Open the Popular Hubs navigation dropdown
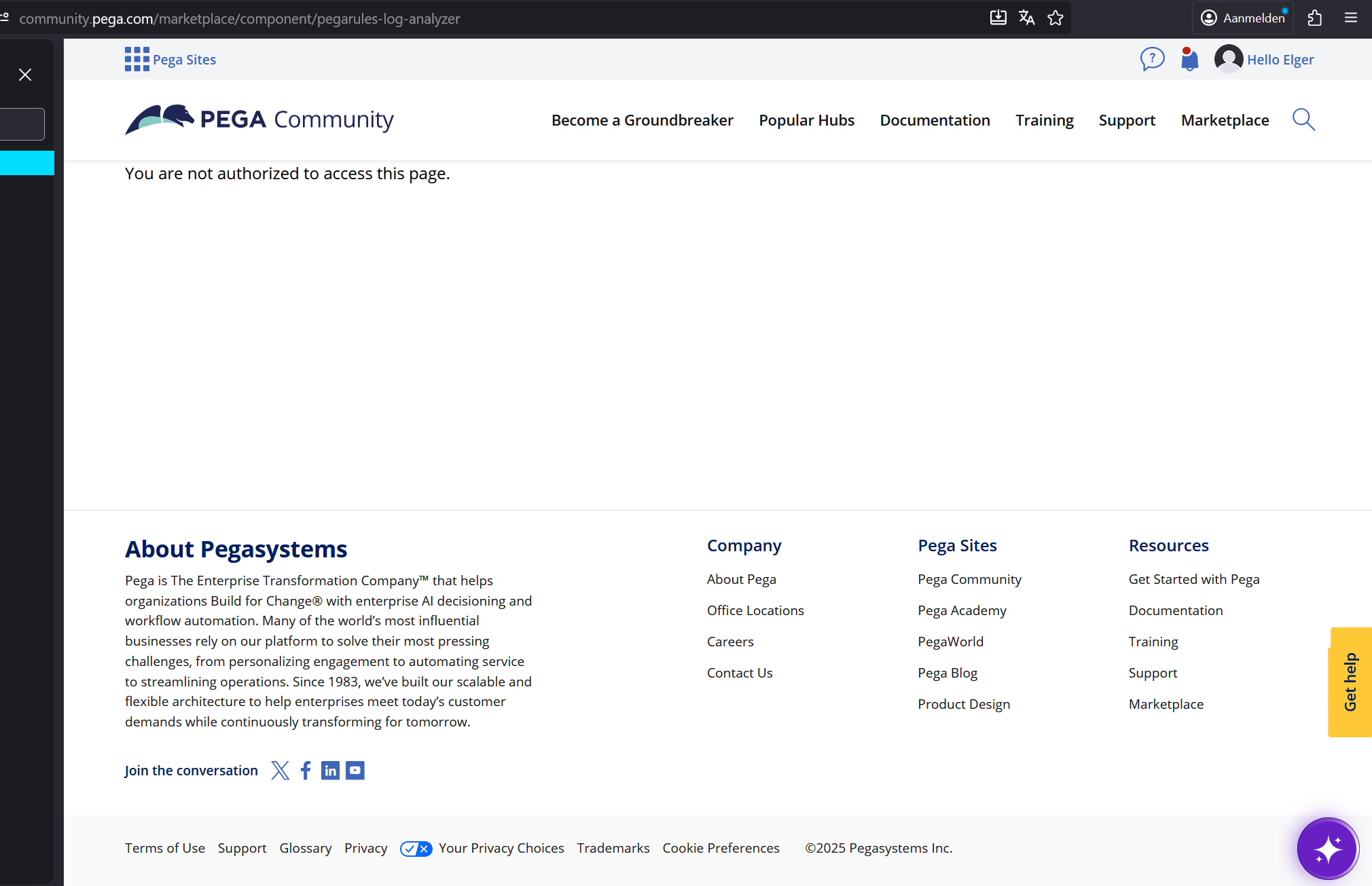This screenshot has height=886, width=1372. 806,119
